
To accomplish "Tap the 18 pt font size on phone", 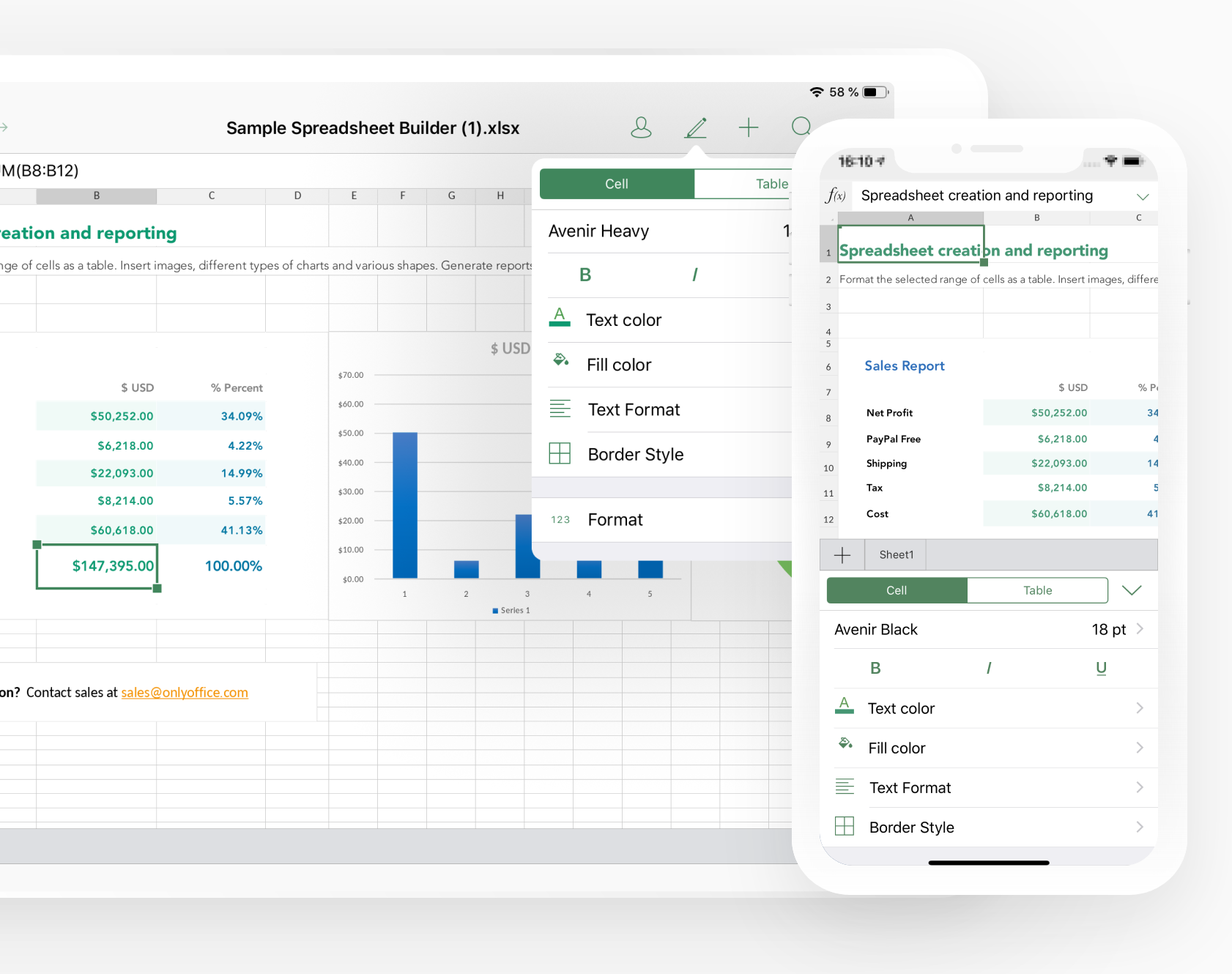I will click(x=1108, y=629).
